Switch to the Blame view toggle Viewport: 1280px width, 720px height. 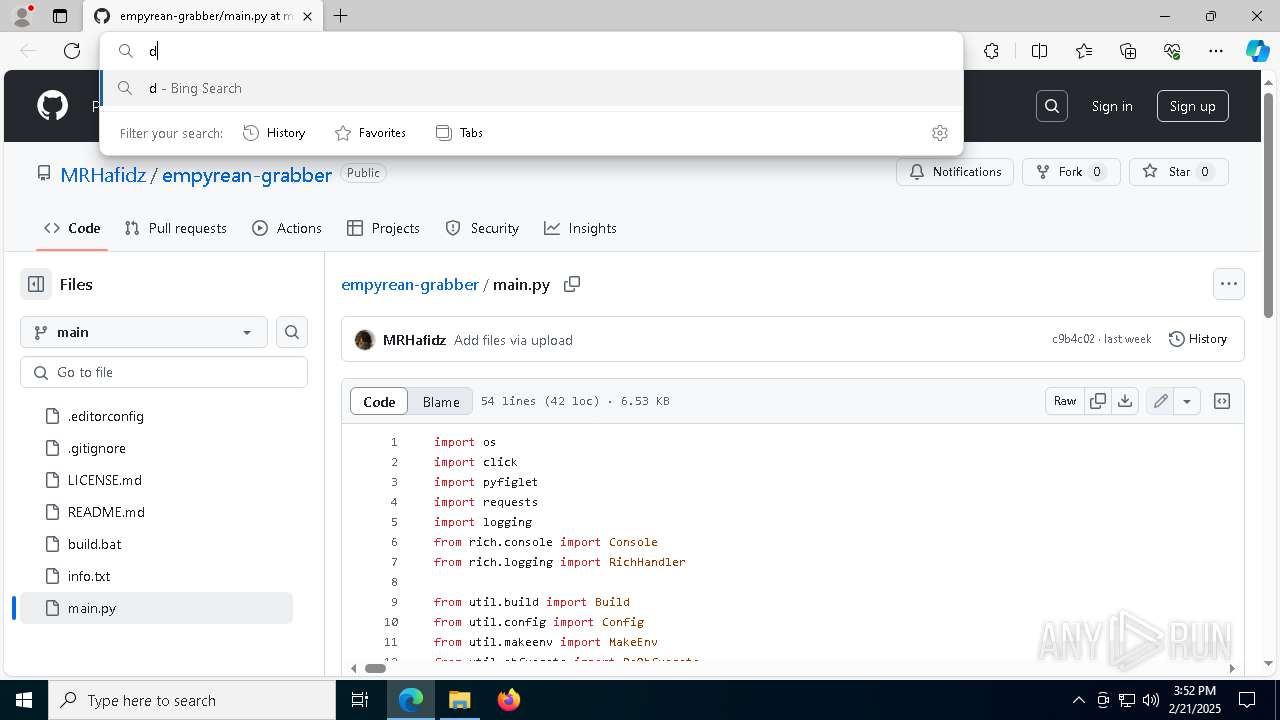441,401
